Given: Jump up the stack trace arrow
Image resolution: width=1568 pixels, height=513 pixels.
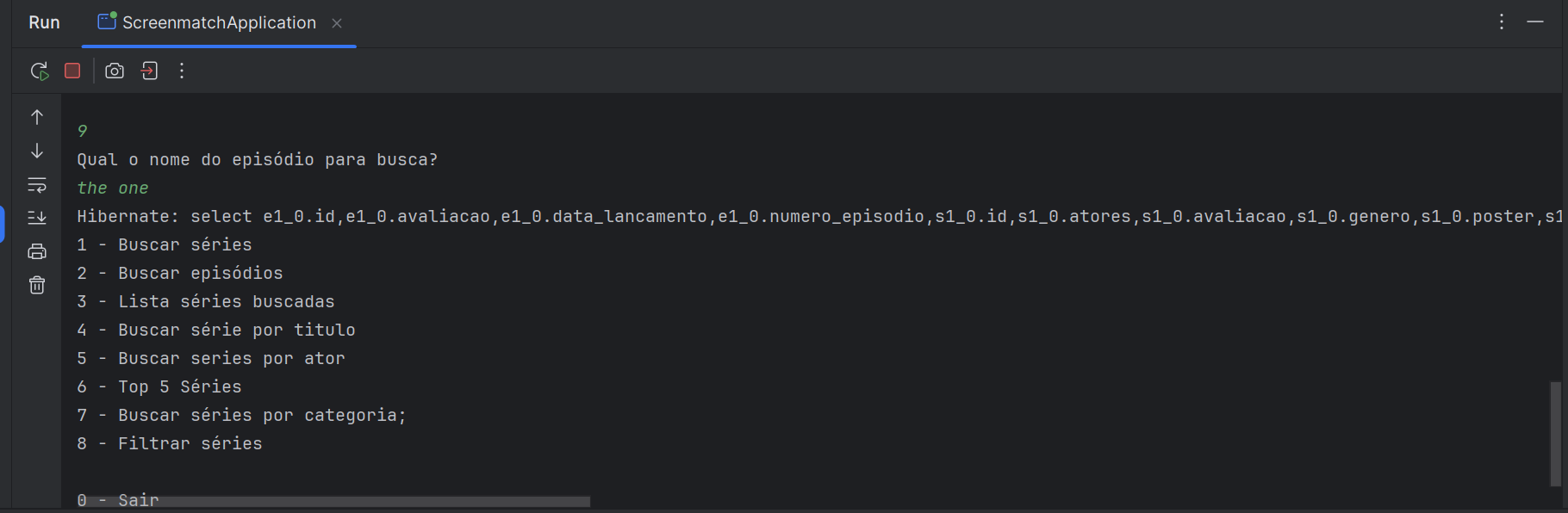Looking at the screenshot, I should [x=37, y=116].
